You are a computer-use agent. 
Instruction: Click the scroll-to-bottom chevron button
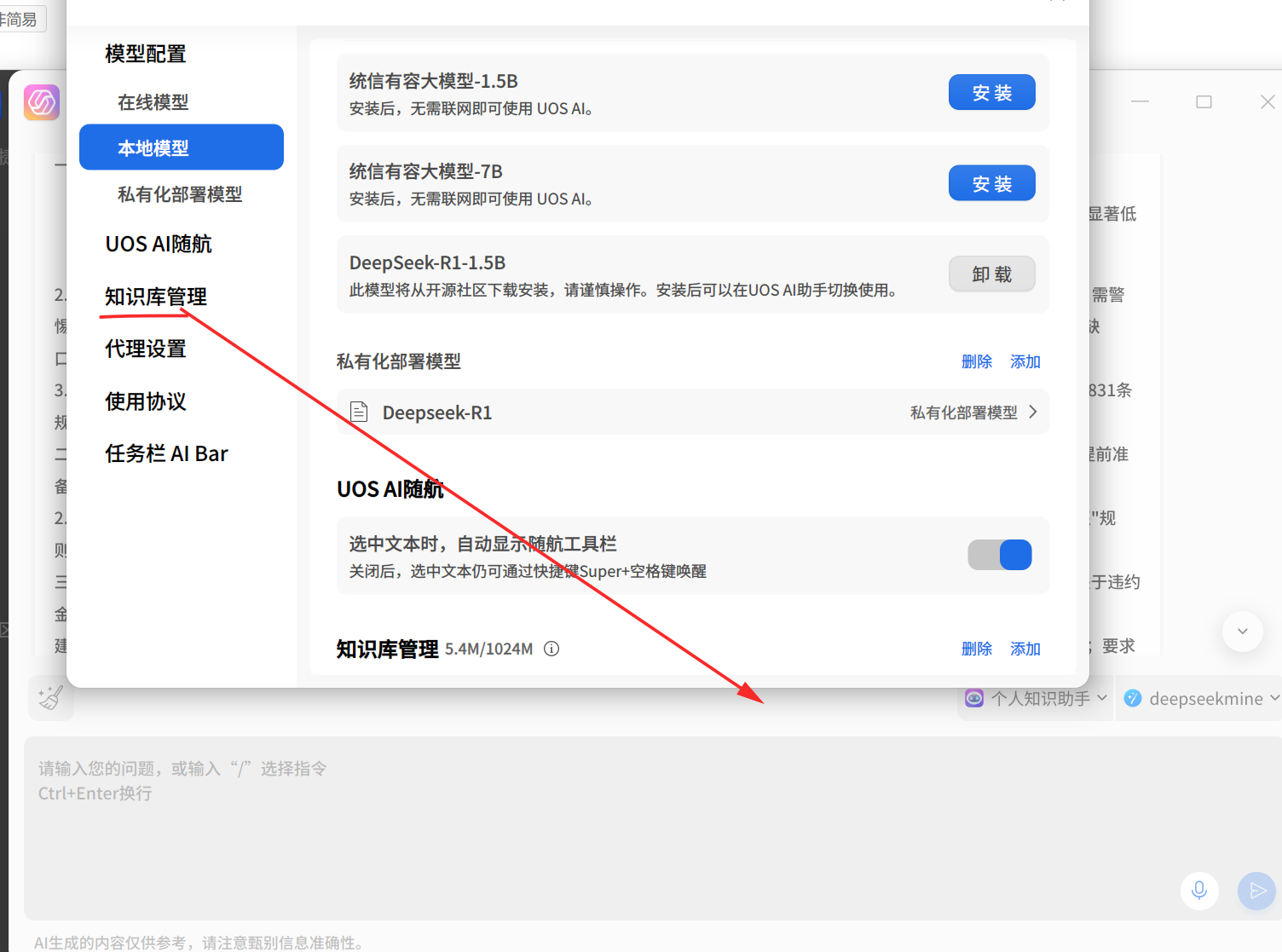[x=1242, y=632]
